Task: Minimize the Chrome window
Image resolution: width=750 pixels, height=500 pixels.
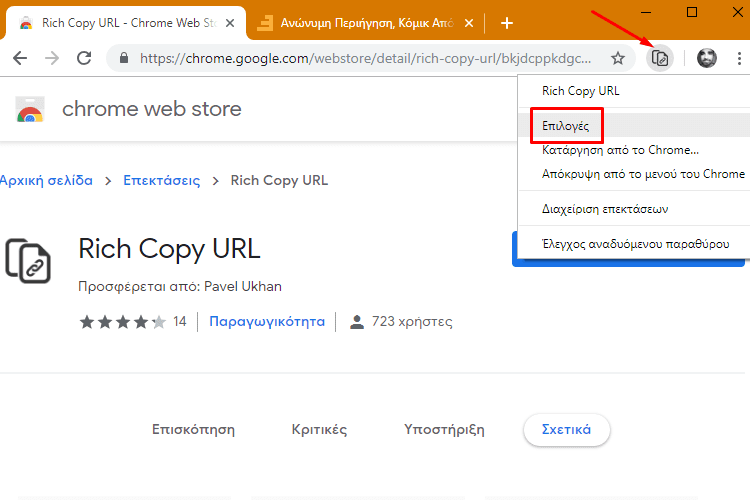Action: [646, 12]
